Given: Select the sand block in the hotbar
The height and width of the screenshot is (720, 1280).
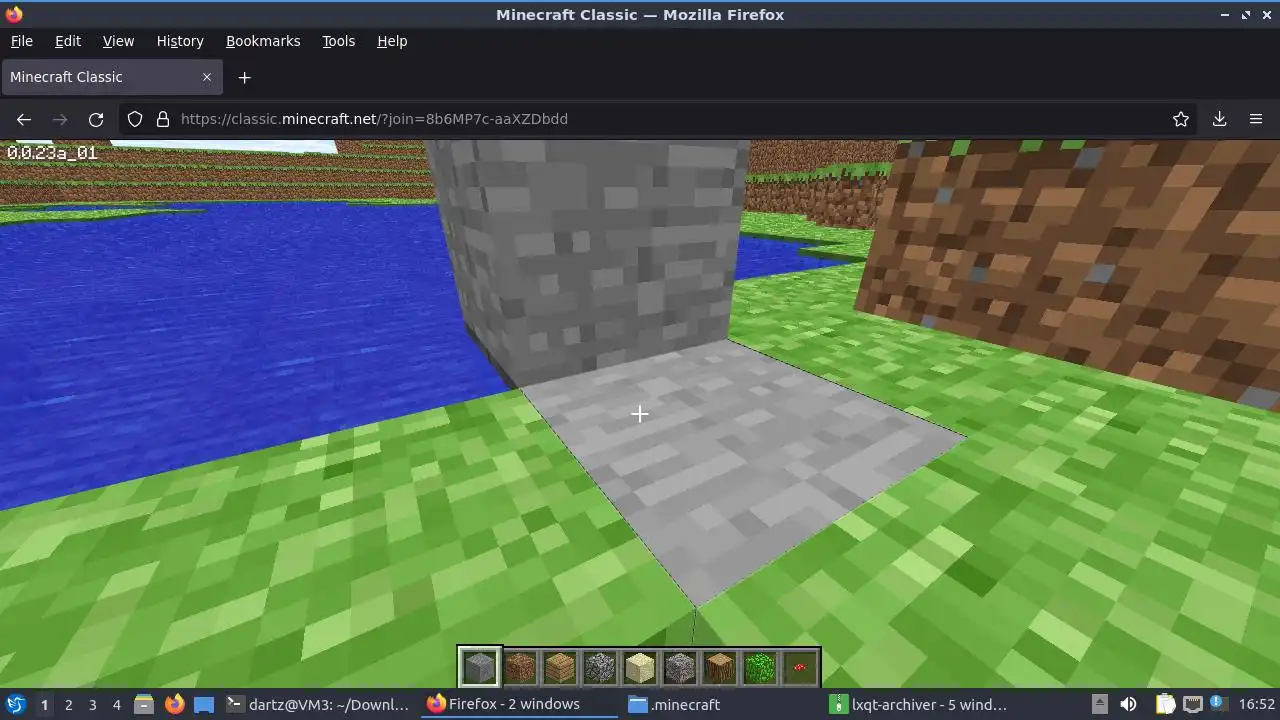Looking at the screenshot, I should click(639, 667).
